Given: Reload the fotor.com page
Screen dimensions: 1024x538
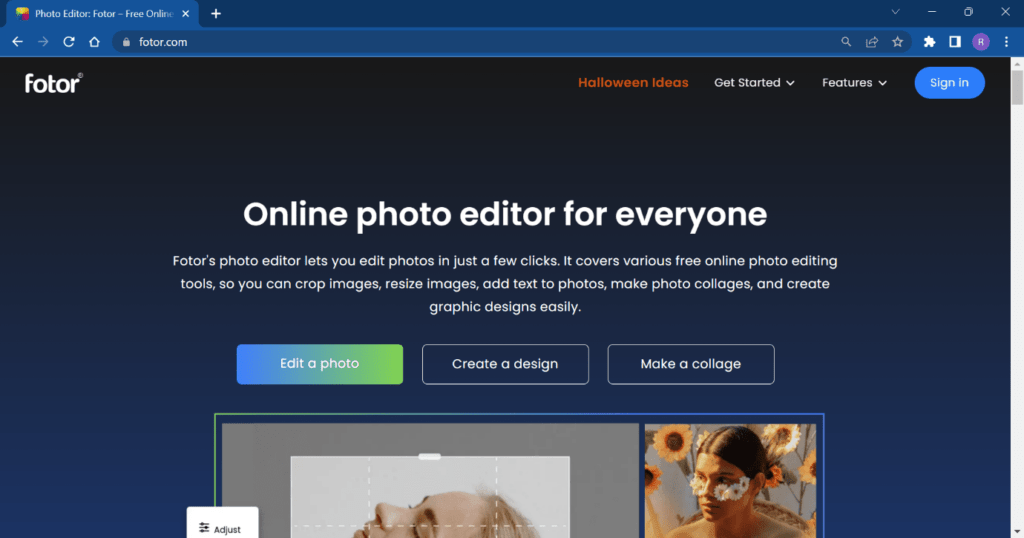Looking at the screenshot, I should click(69, 42).
